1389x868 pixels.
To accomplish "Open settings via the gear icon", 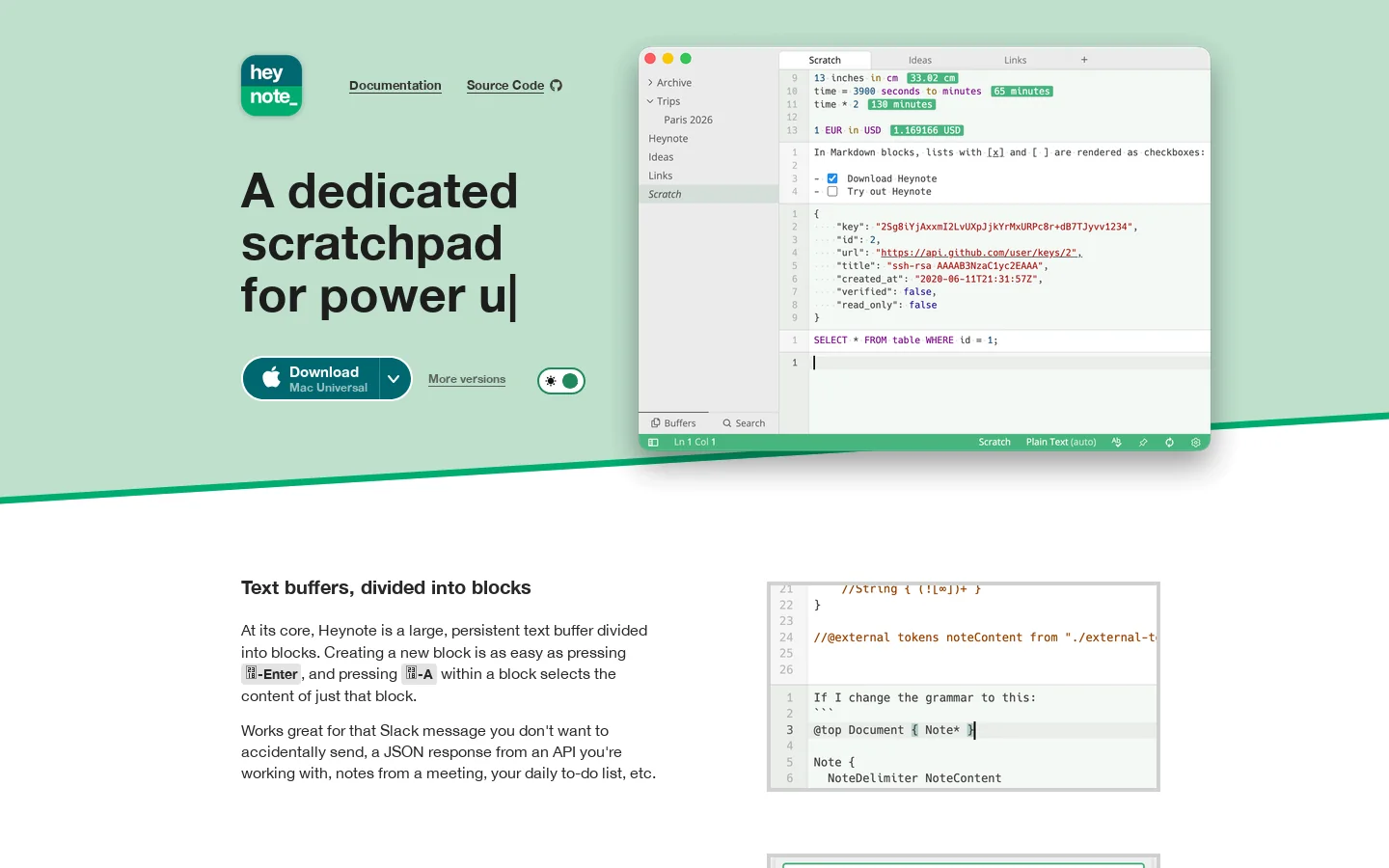I will [1196, 443].
